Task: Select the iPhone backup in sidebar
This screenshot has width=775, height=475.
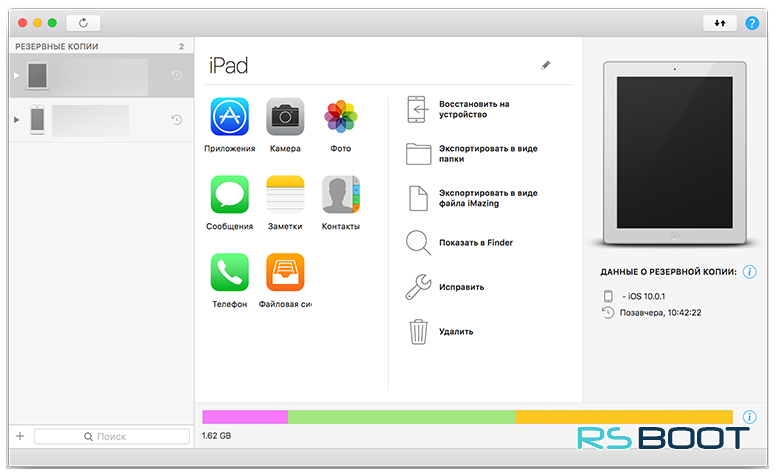Action: (101, 120)
